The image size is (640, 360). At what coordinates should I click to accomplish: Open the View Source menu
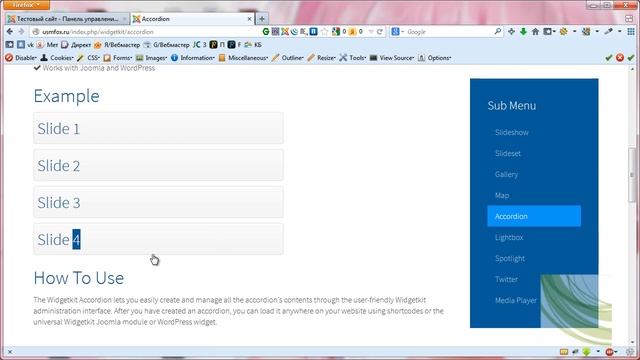tap(392, 58)
